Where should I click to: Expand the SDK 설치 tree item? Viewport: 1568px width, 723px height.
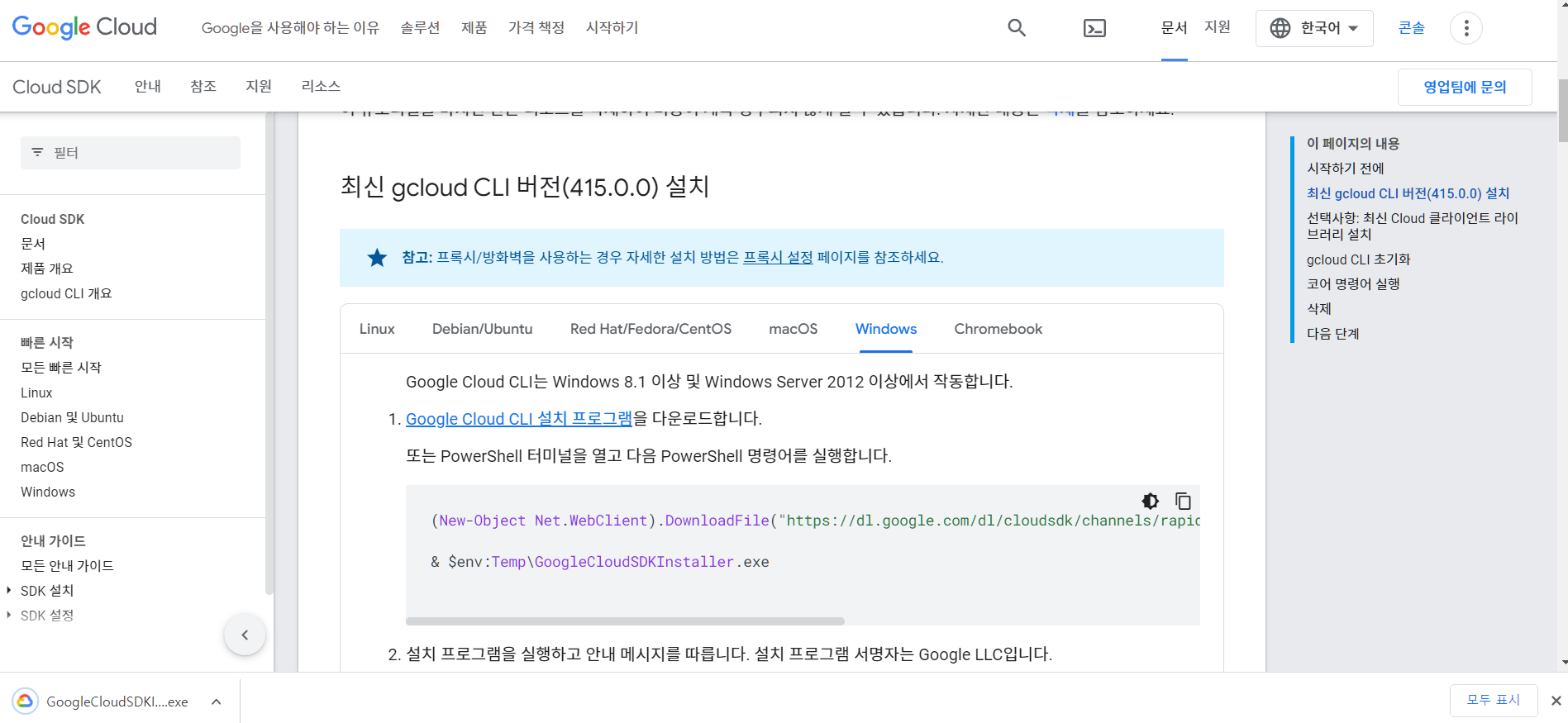tap(8, 590)
